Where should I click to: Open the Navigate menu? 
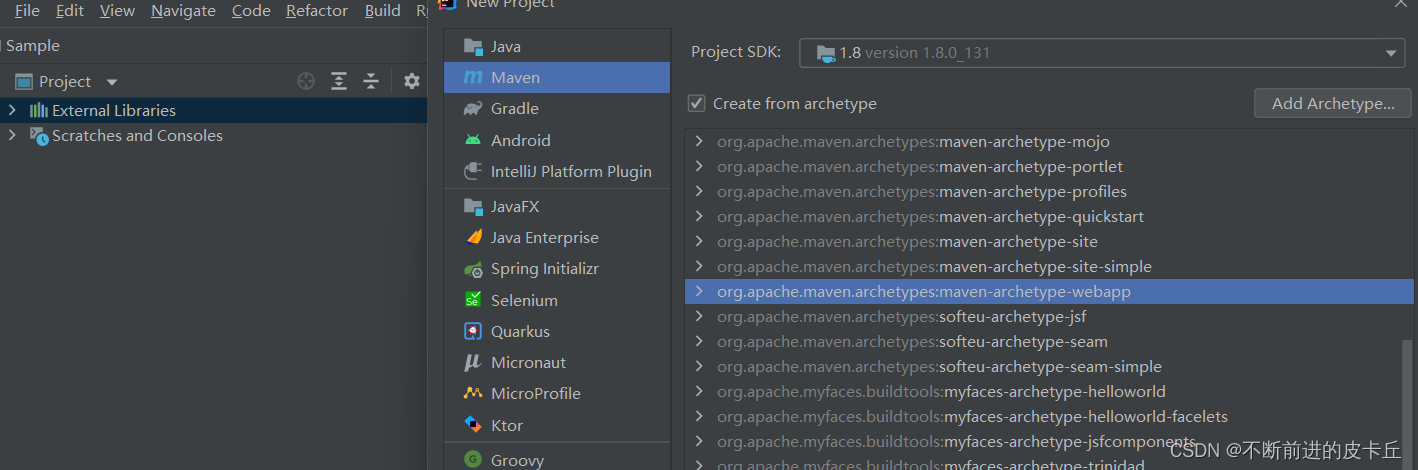coord(183,11)
